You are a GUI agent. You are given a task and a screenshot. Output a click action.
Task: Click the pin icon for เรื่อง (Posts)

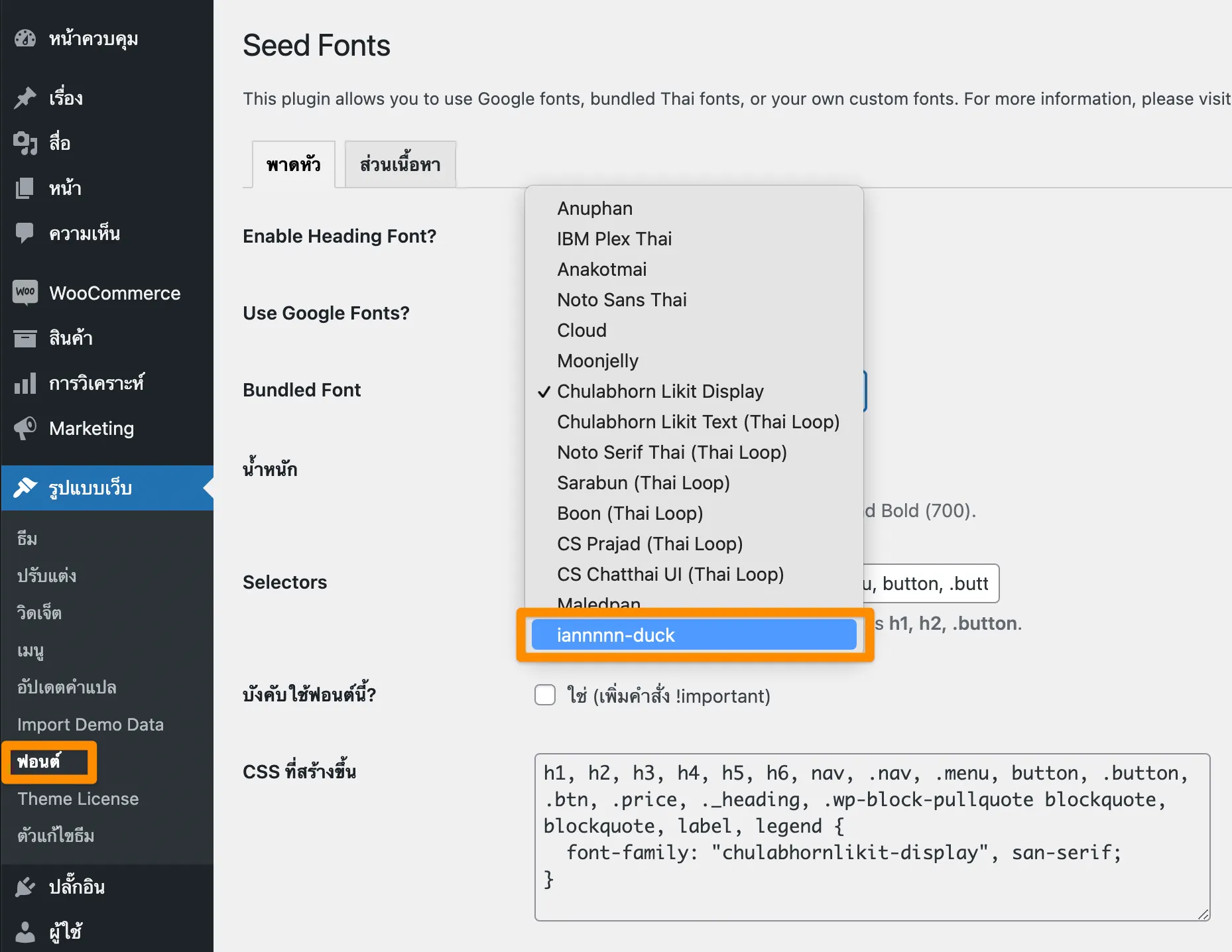(25, 97)
